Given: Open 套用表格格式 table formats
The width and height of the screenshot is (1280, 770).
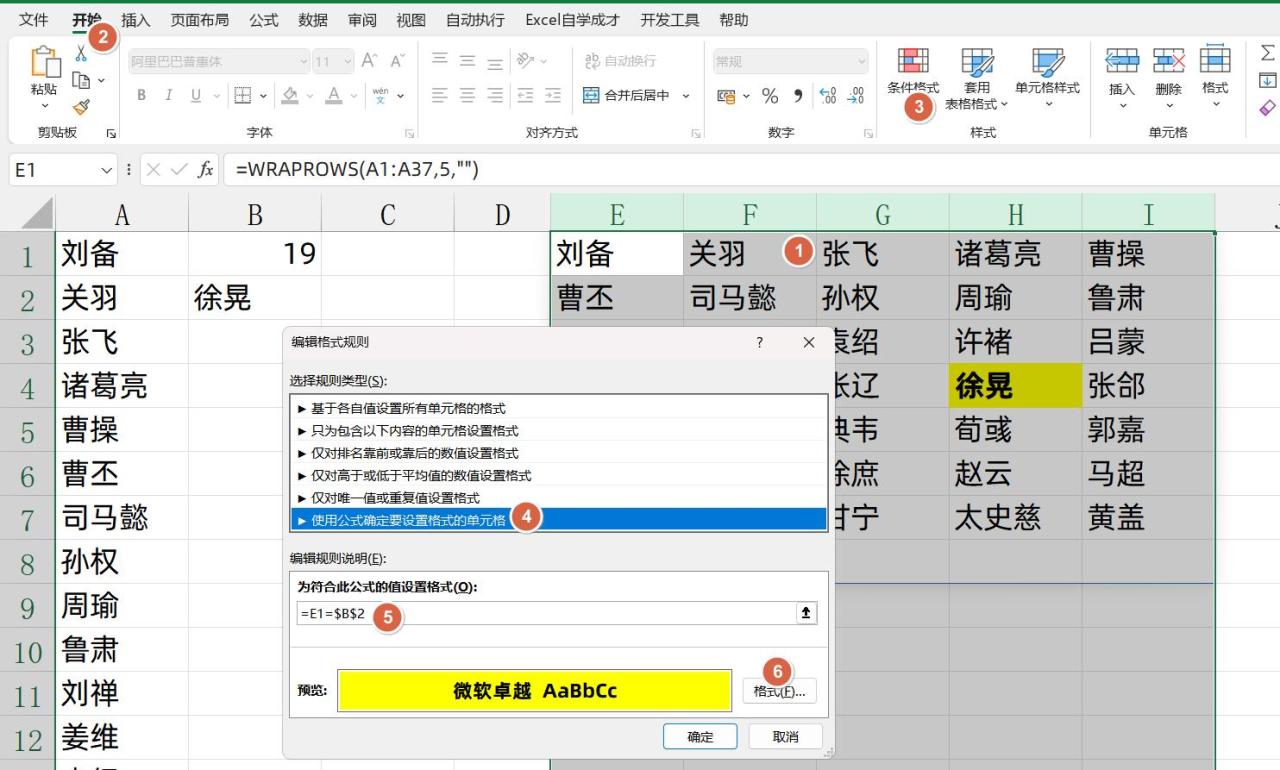Looking at the screenshot, I should [x=977, y=78].
